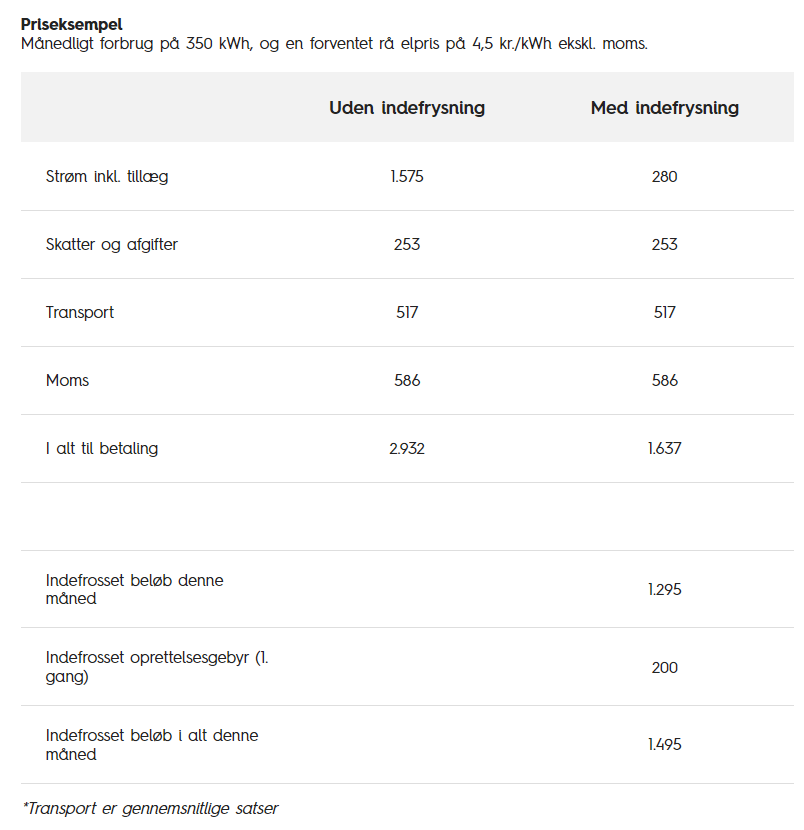The width and height of the screenshot is (804, 830).
Task: Click the Strøm inkl. tillæg row label
Action: (107, 176)
